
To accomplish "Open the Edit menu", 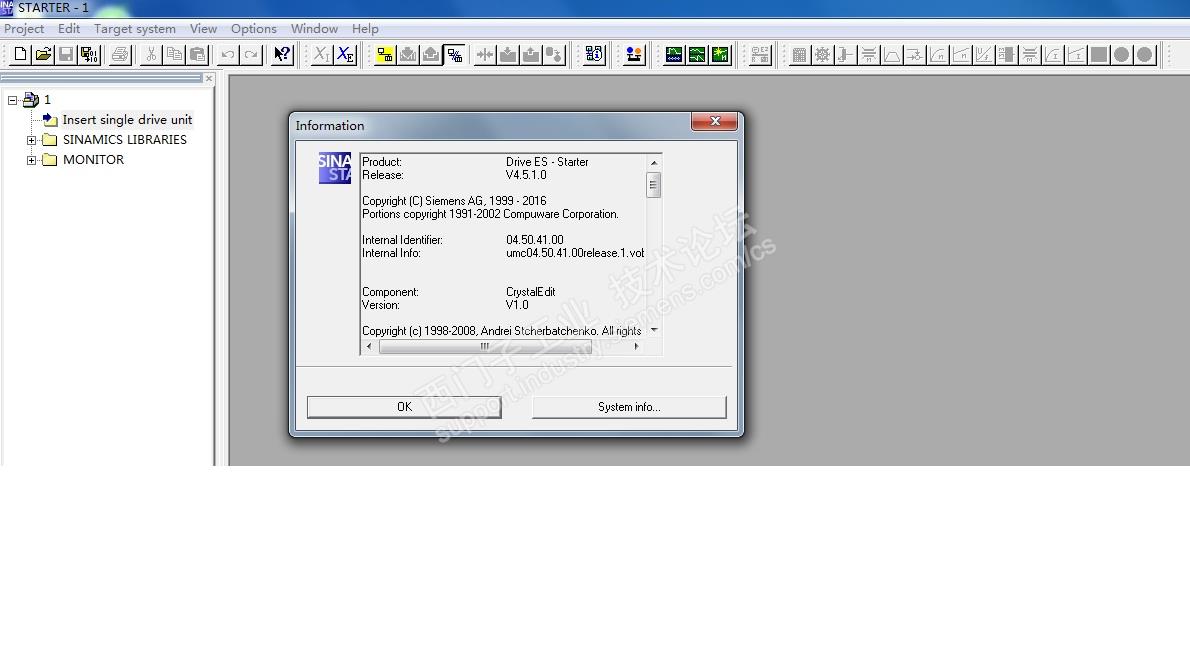I will [68, 29].
